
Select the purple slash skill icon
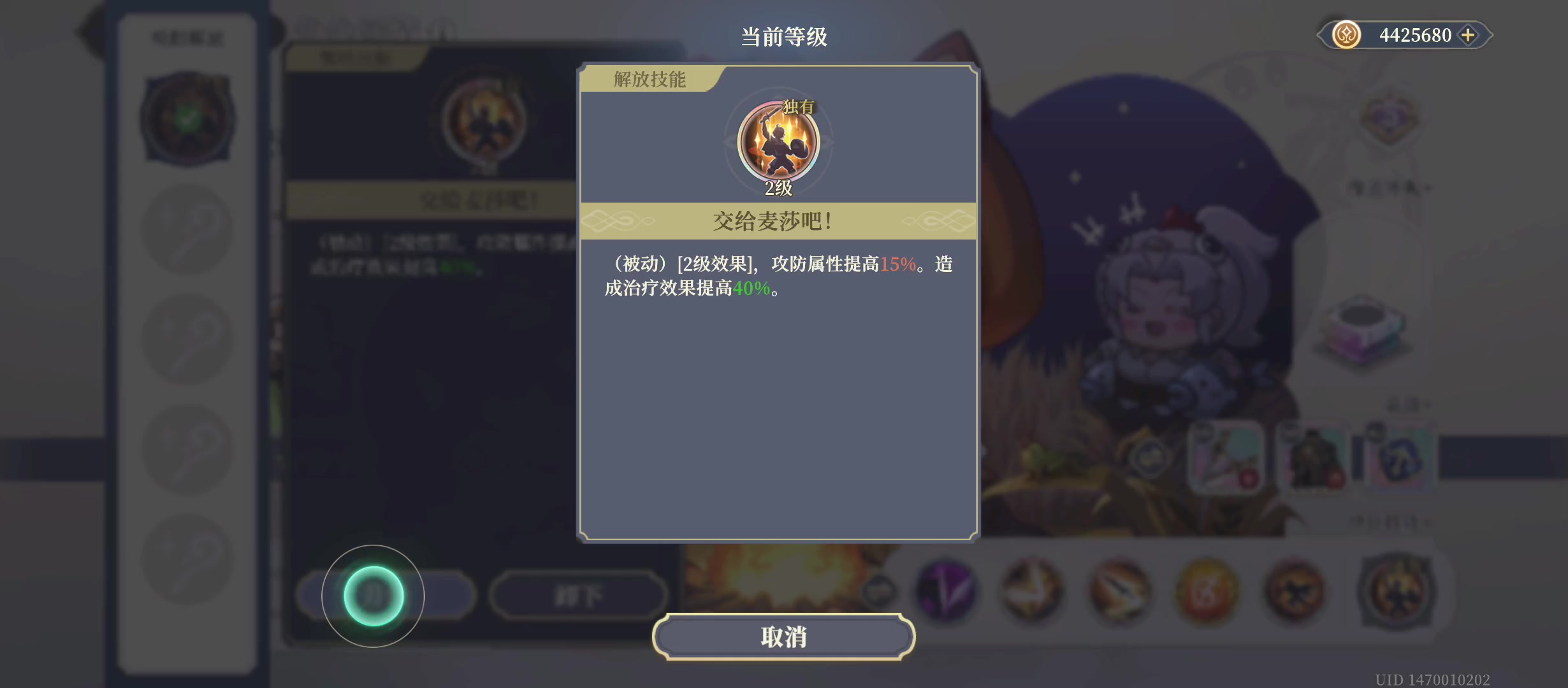coord(945,591)
